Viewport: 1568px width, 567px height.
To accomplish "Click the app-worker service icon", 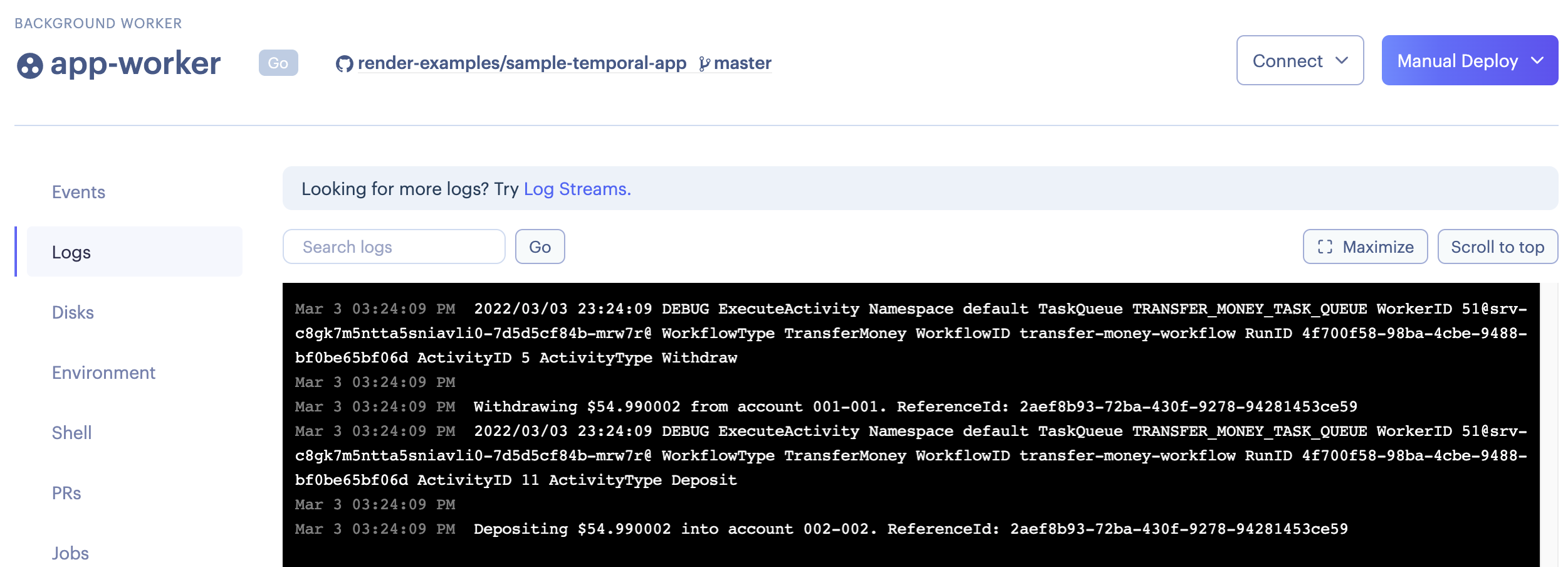I will pyautogui.click(x=29, y=65).
